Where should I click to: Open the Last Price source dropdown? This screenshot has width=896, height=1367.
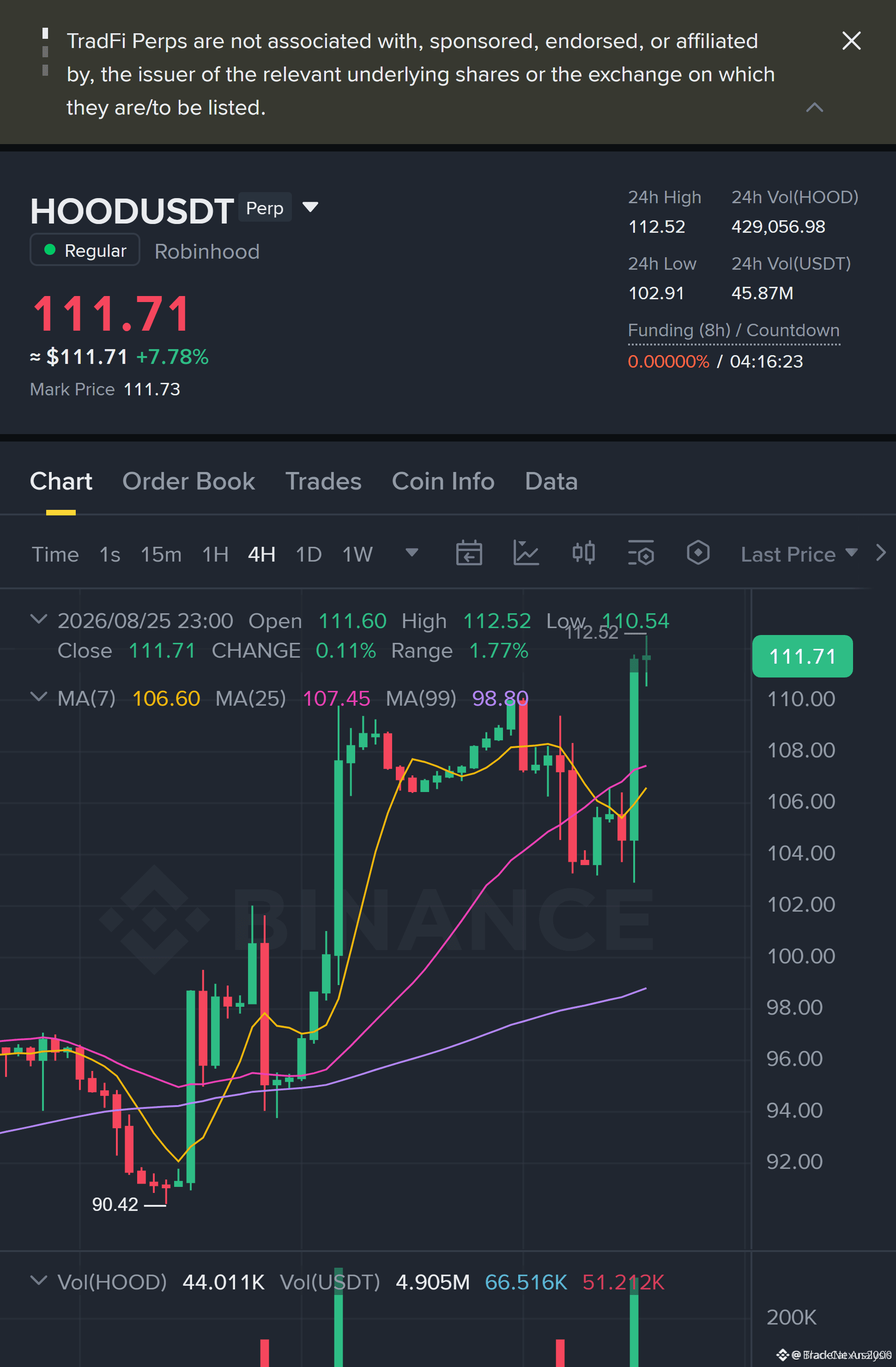(x=799, y=554)
